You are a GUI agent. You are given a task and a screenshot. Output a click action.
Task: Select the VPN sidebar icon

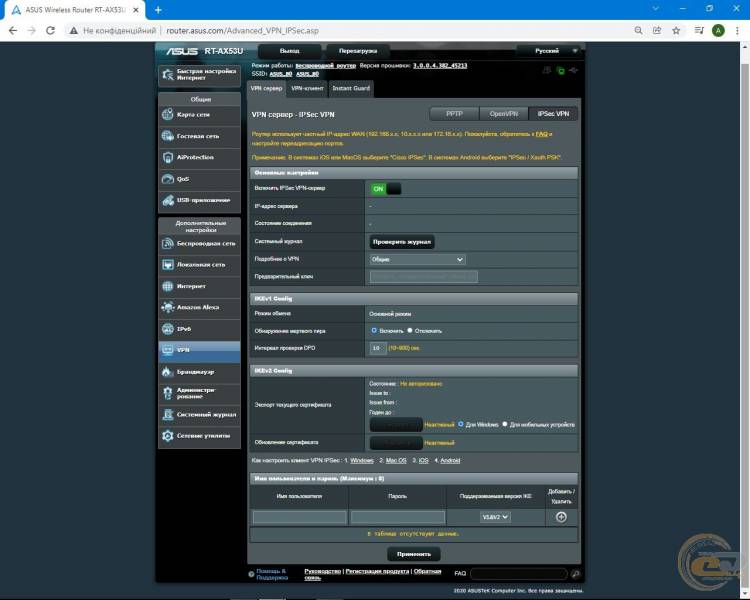tap(167, 350)
